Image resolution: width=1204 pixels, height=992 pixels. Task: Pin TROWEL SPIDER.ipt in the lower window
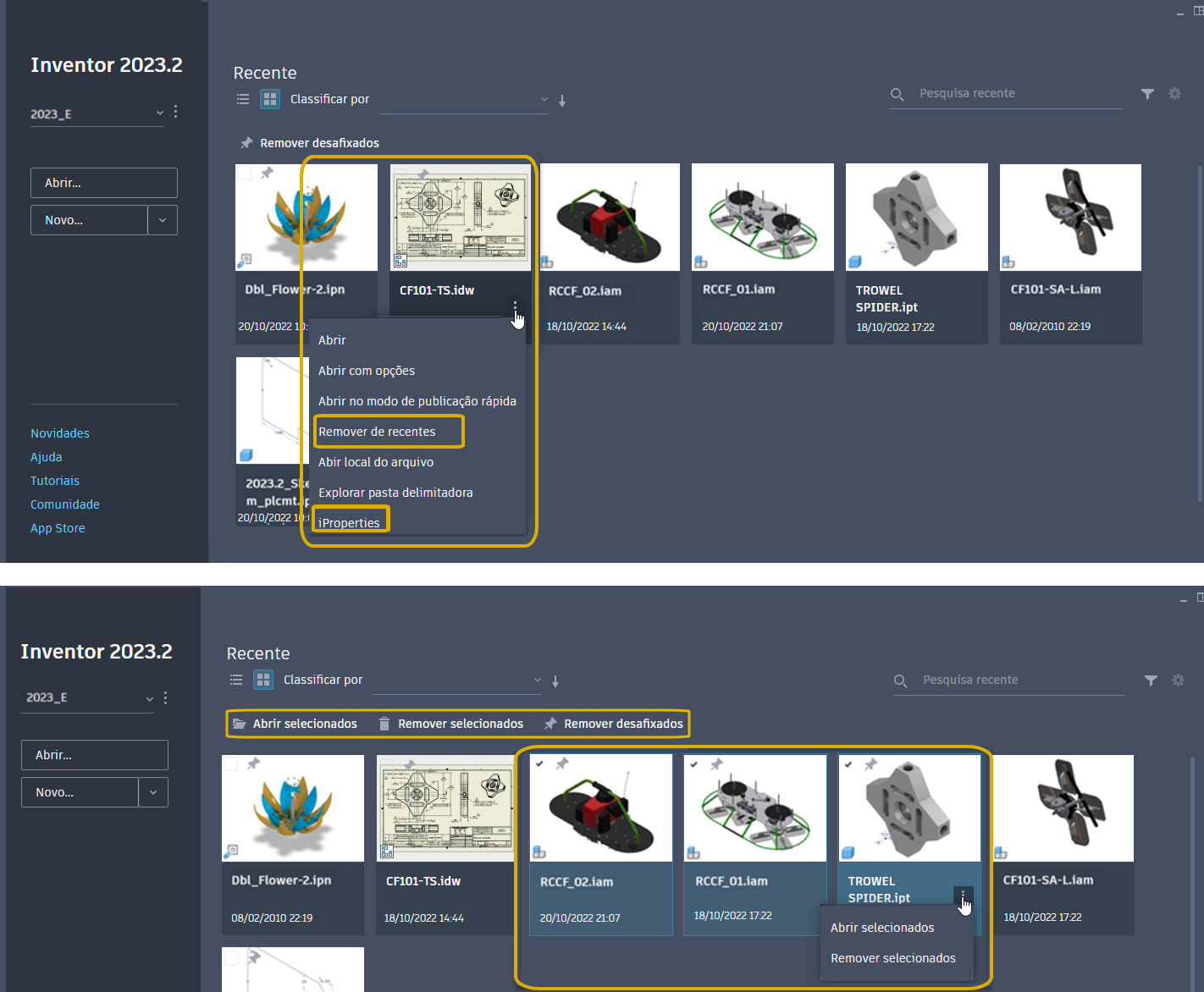tap(870, 764)
